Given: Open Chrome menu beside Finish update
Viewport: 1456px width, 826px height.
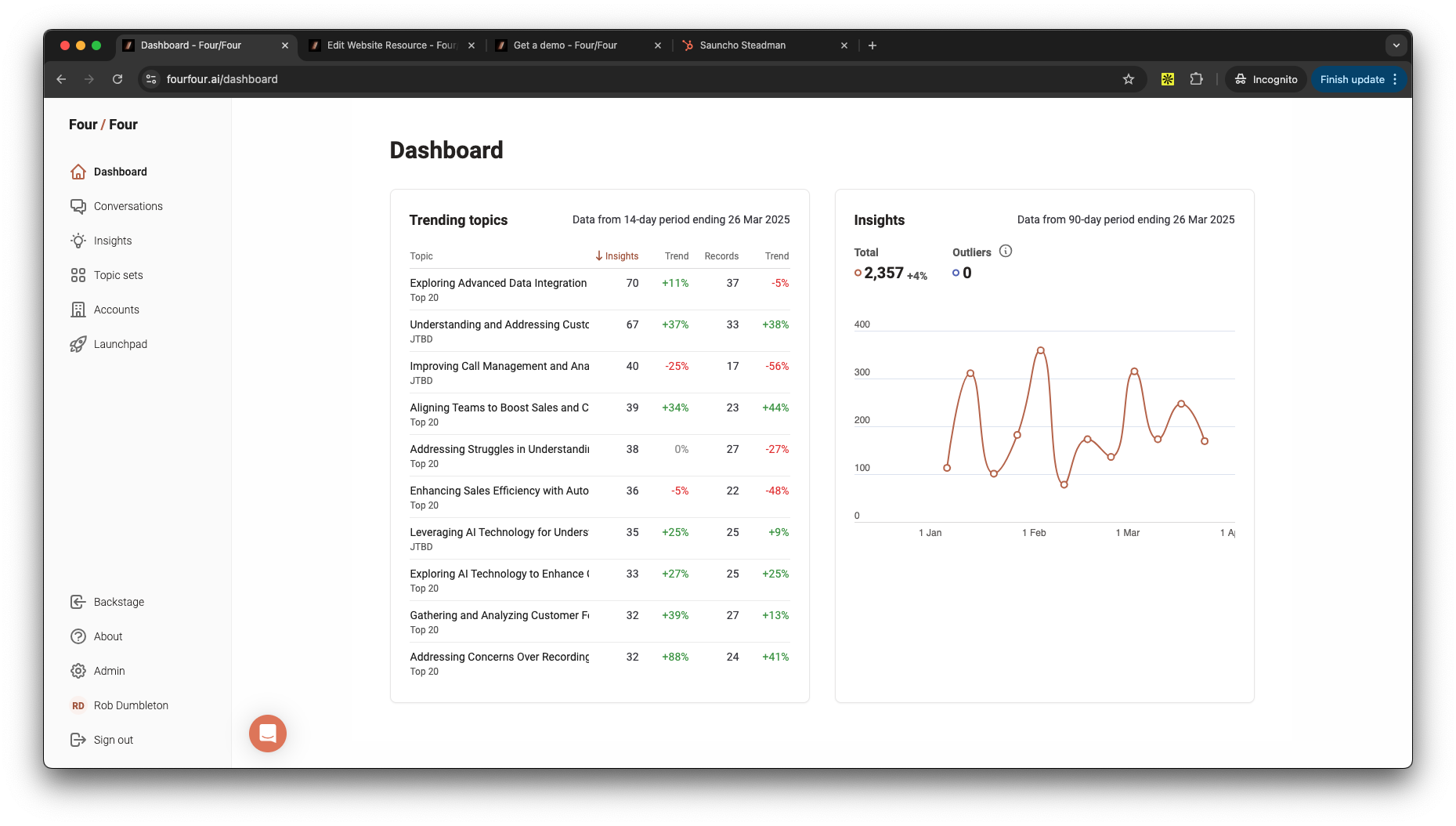Looking at the screenshot, I should (1395, 79).
